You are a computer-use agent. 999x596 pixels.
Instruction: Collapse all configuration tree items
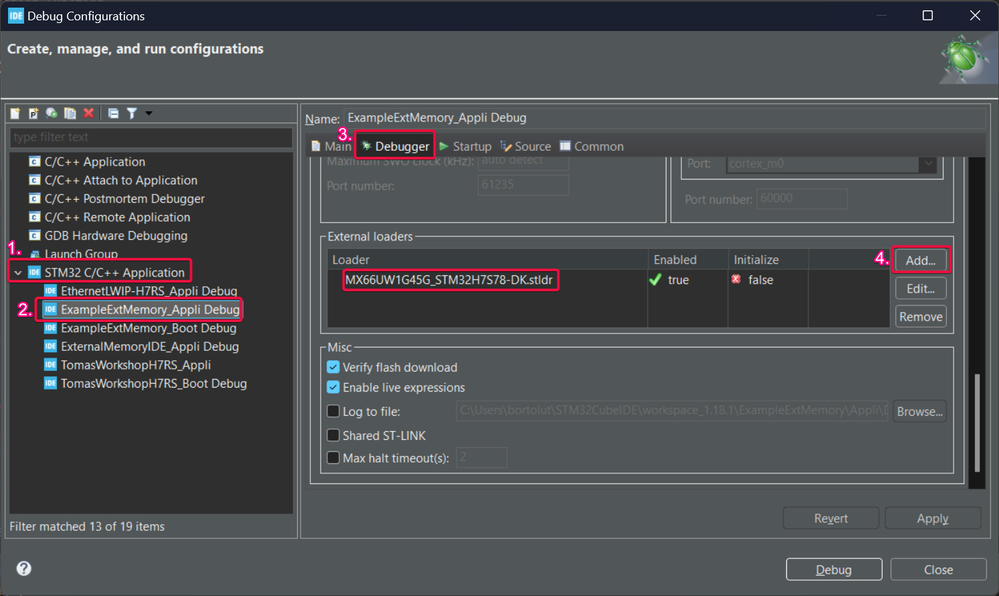coord(113,114)
